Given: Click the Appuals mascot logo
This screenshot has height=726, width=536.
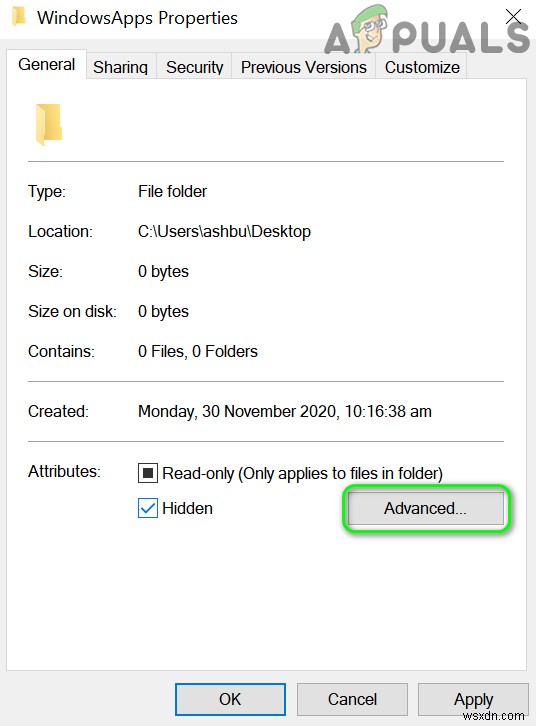Looking at the screenshot, I should [369, 29].
